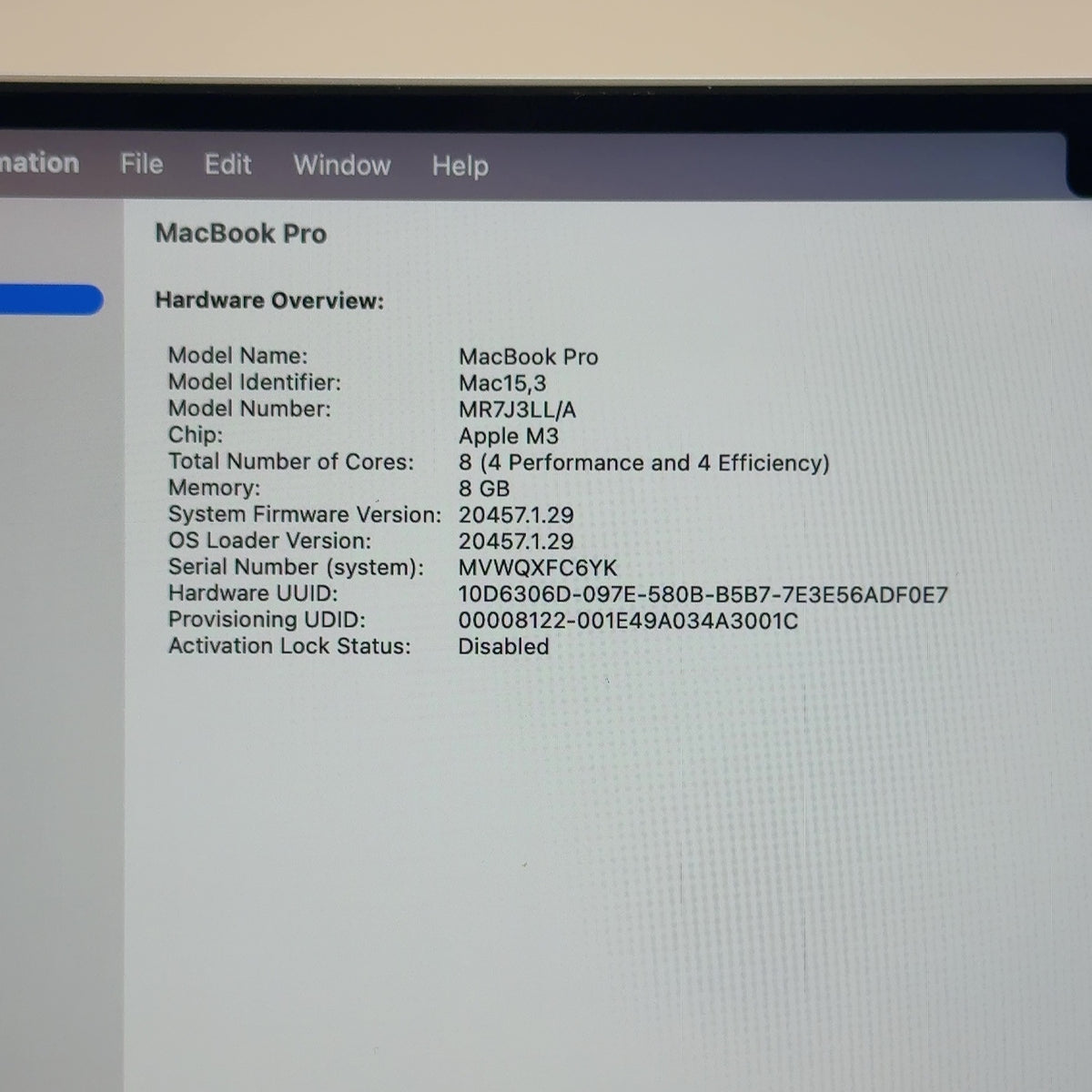Click the System Firmware Version label

tap(305, 514)
